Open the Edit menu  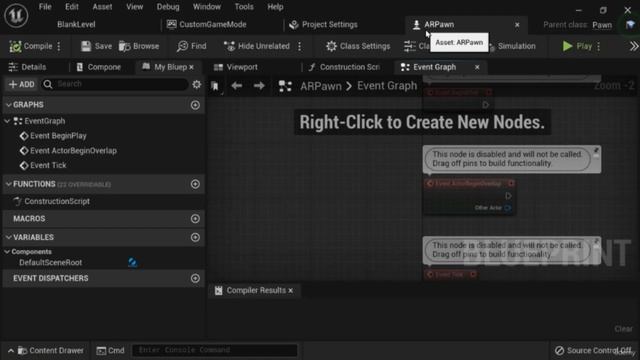[x=72, y=7]
